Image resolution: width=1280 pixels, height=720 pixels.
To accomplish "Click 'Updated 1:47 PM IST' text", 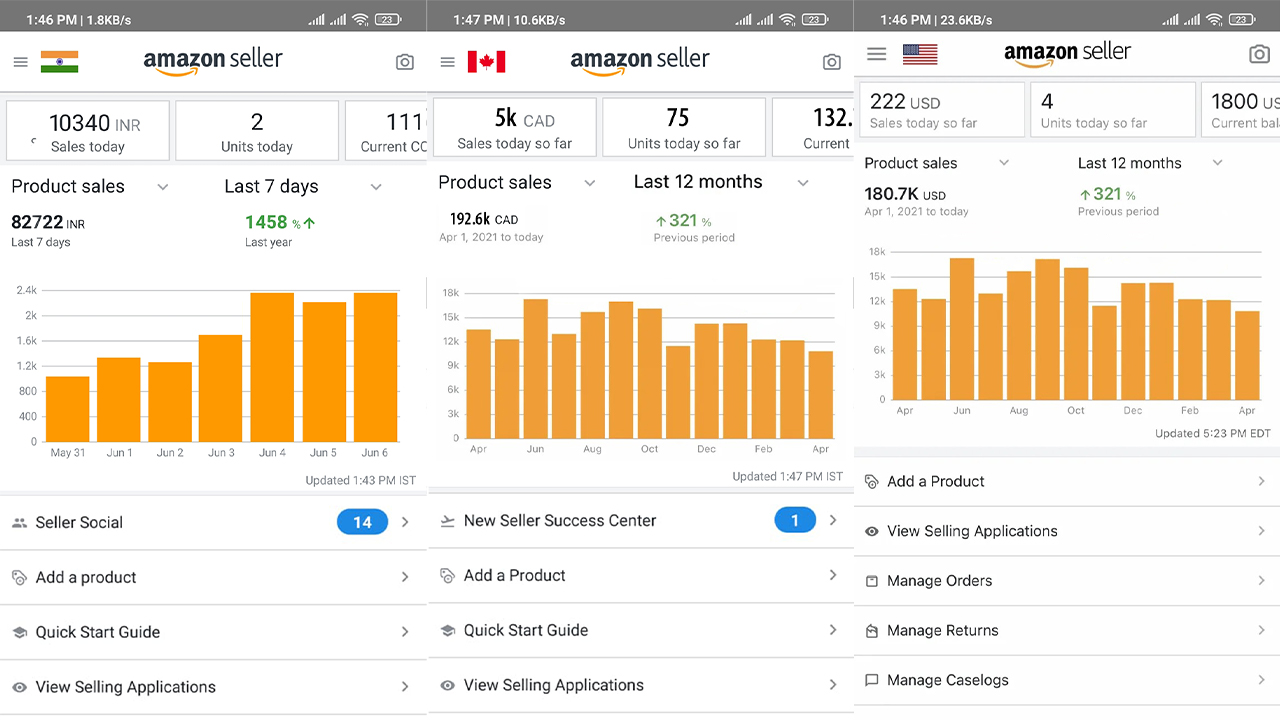I will point(788,477).
